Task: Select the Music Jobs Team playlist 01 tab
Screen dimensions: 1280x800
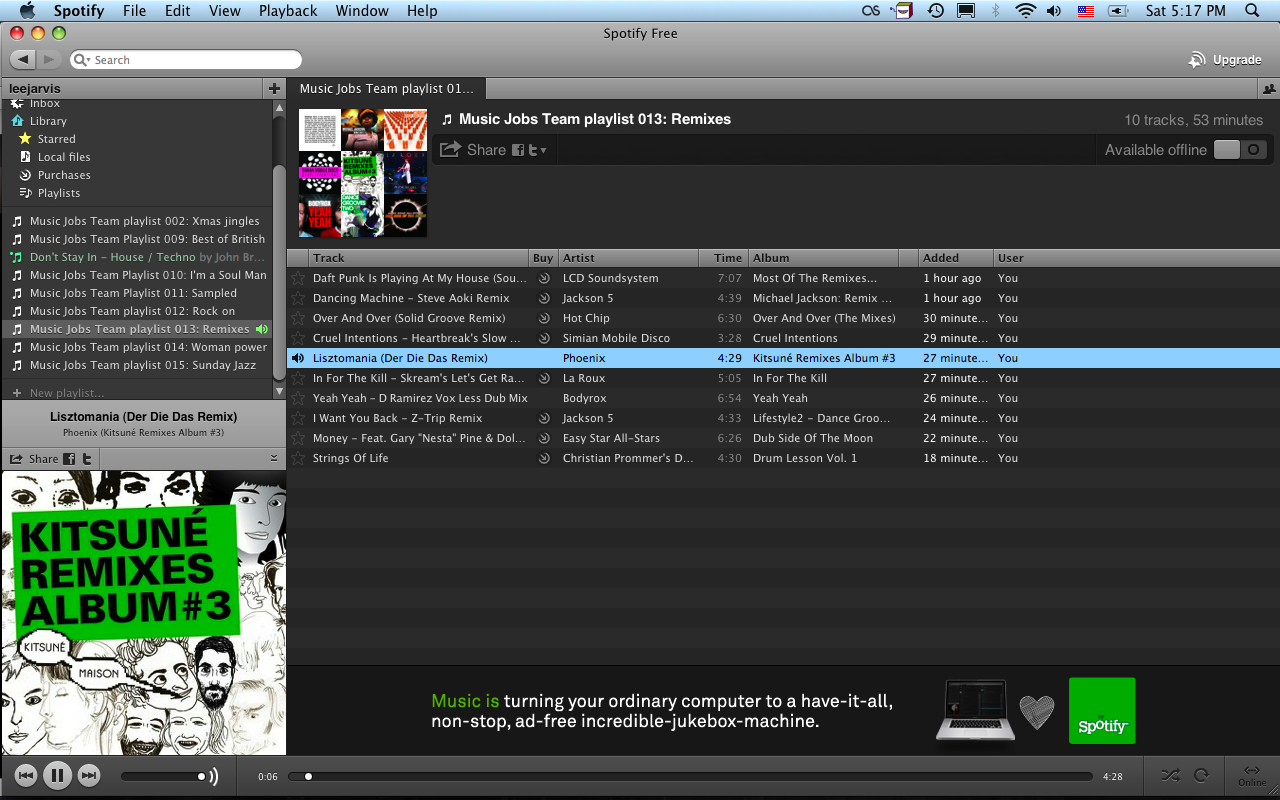Action: [386, 89]
